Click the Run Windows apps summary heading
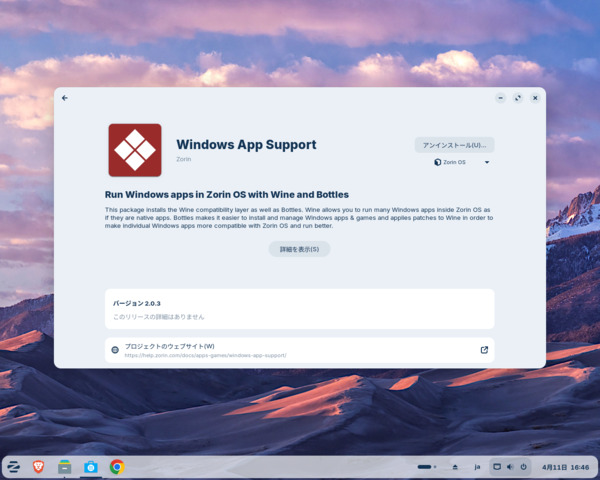The width and height of the screenshot is (600, 480). 227,194
